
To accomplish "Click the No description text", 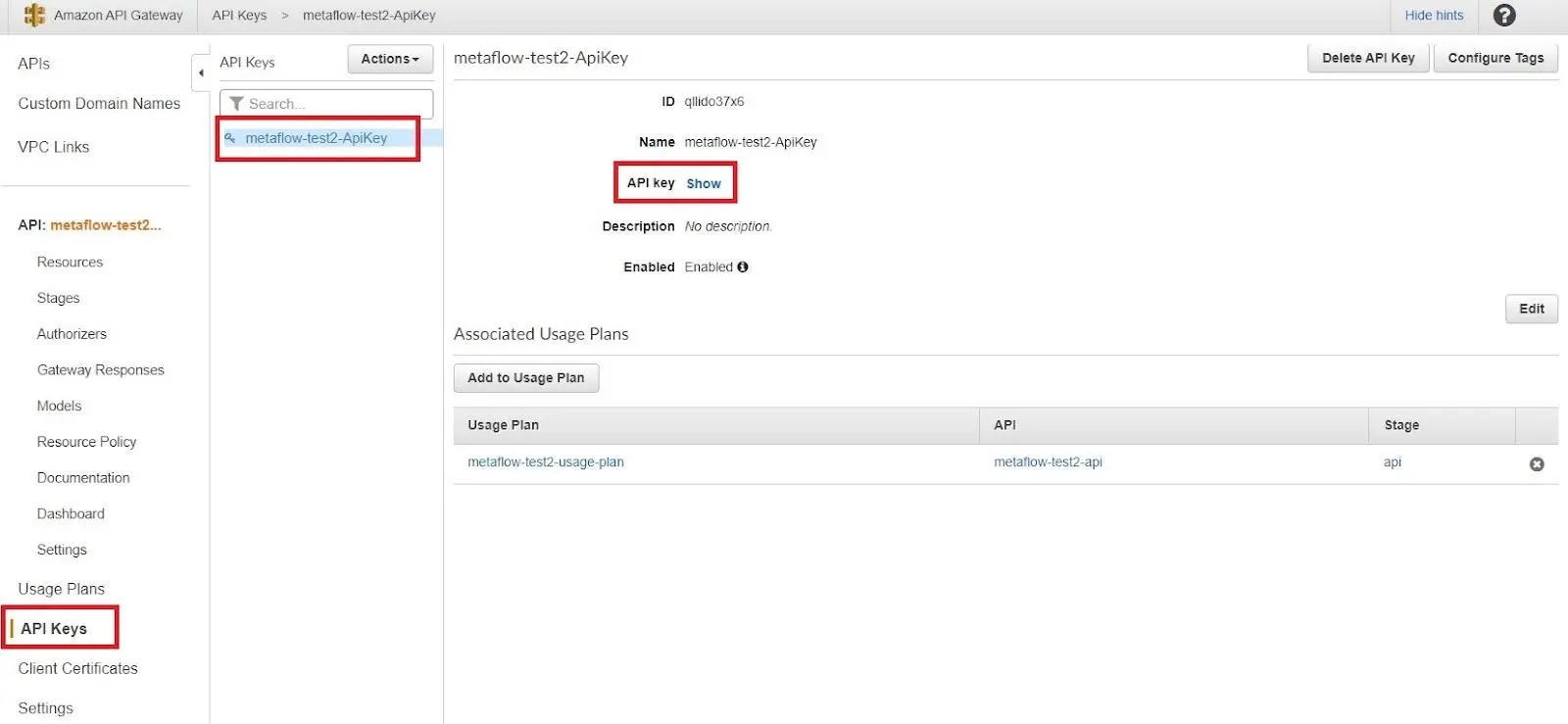I will pyautogui.click(x=728, y=226).
